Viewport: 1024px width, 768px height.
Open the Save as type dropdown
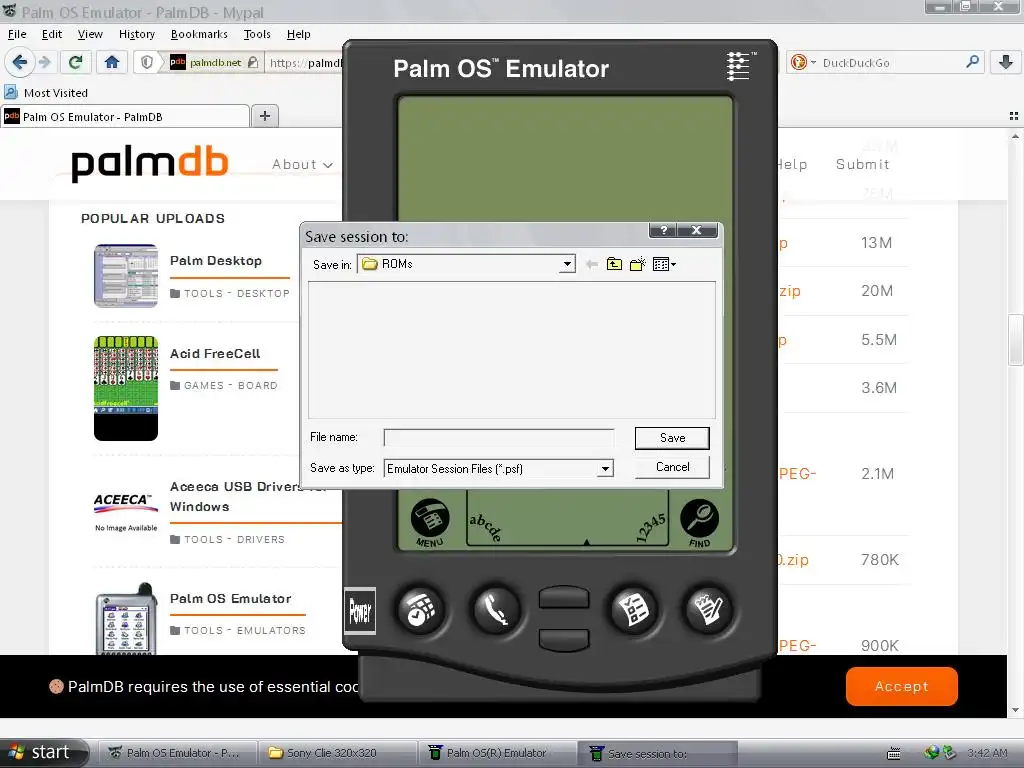[605, 468]
